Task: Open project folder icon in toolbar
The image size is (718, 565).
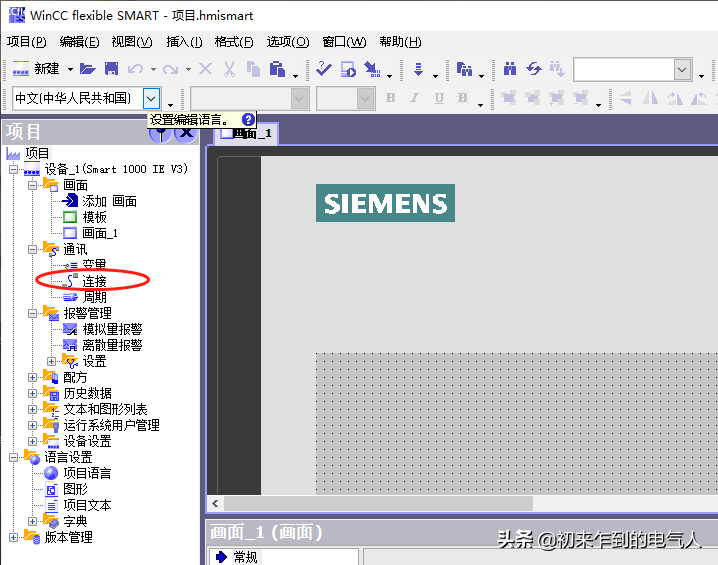Action: click(87, 69)
